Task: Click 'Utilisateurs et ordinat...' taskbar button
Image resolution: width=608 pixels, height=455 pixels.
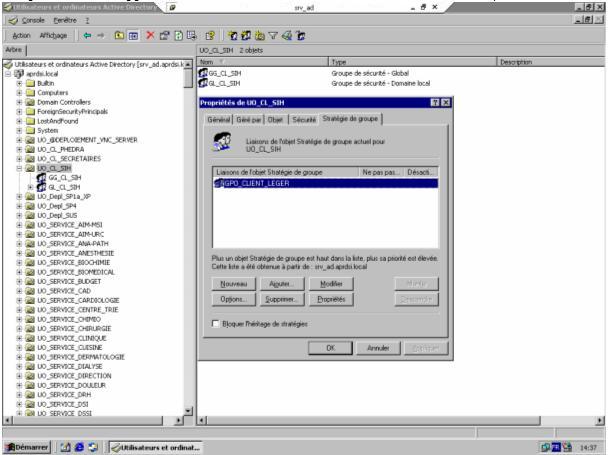Action: [156, 447]
